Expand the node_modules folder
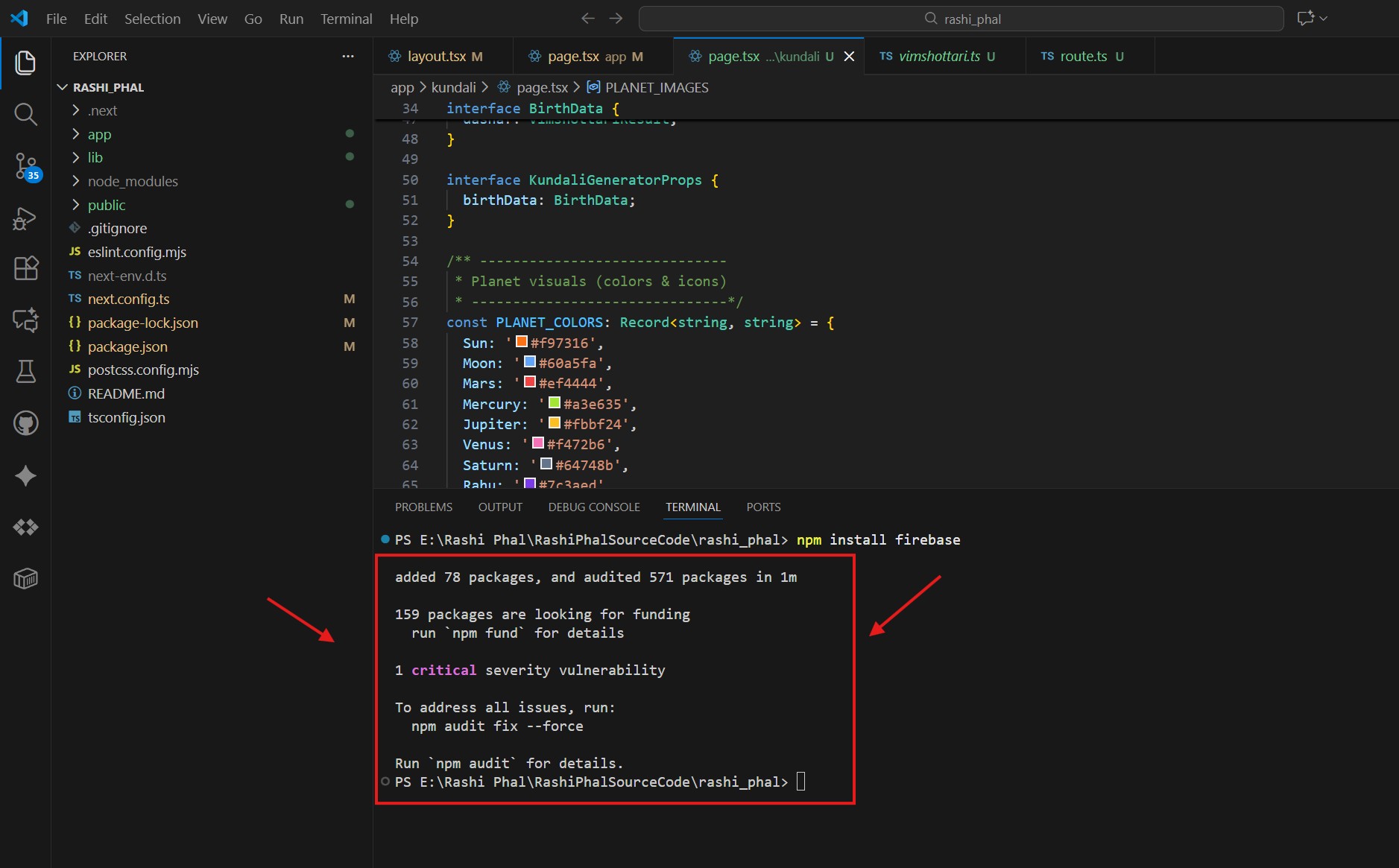 click(133, 181)
